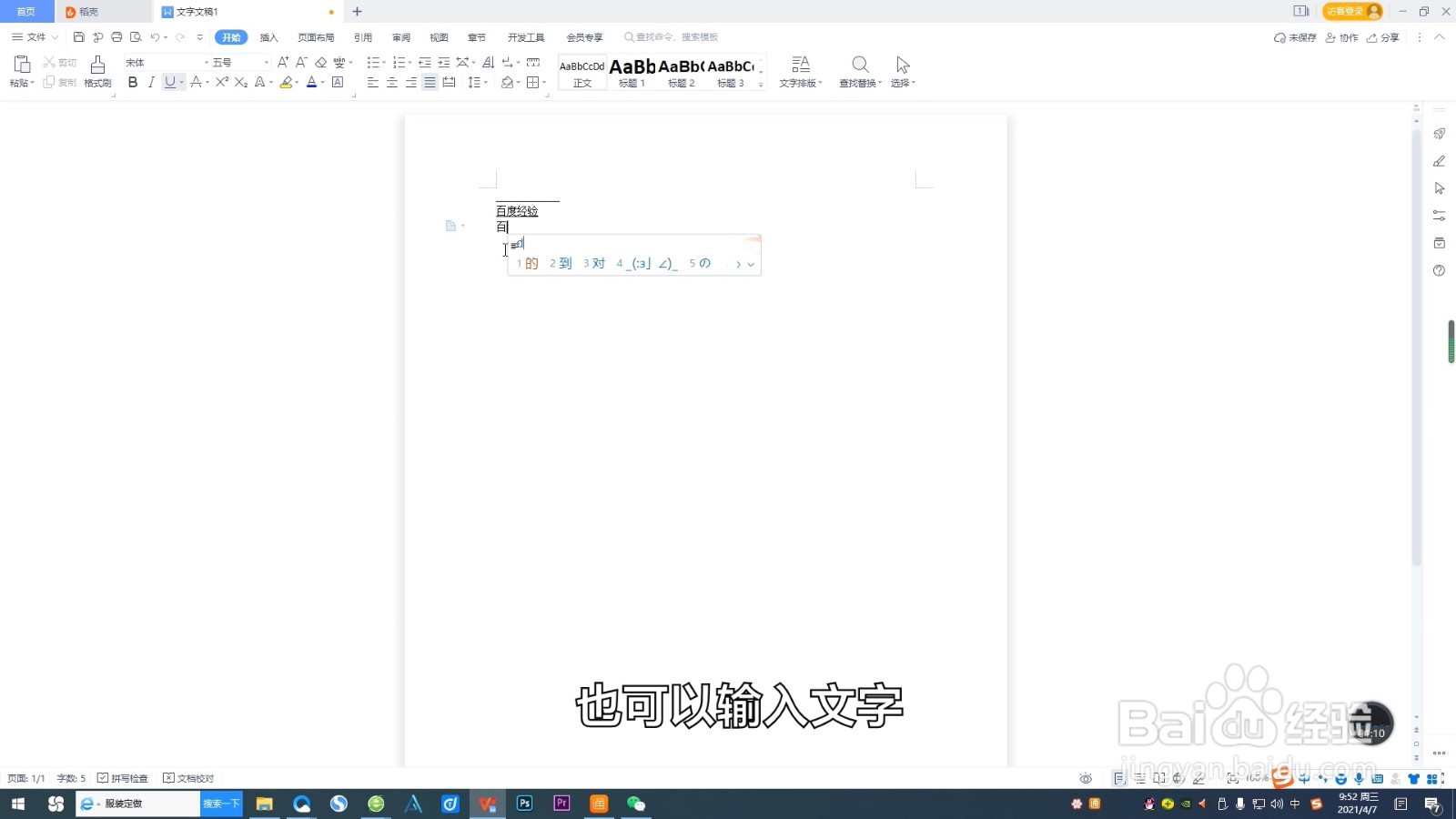Screen dimensions: 1456x819
Task: Select the Format Painter brush
Action: click(97, 64)
